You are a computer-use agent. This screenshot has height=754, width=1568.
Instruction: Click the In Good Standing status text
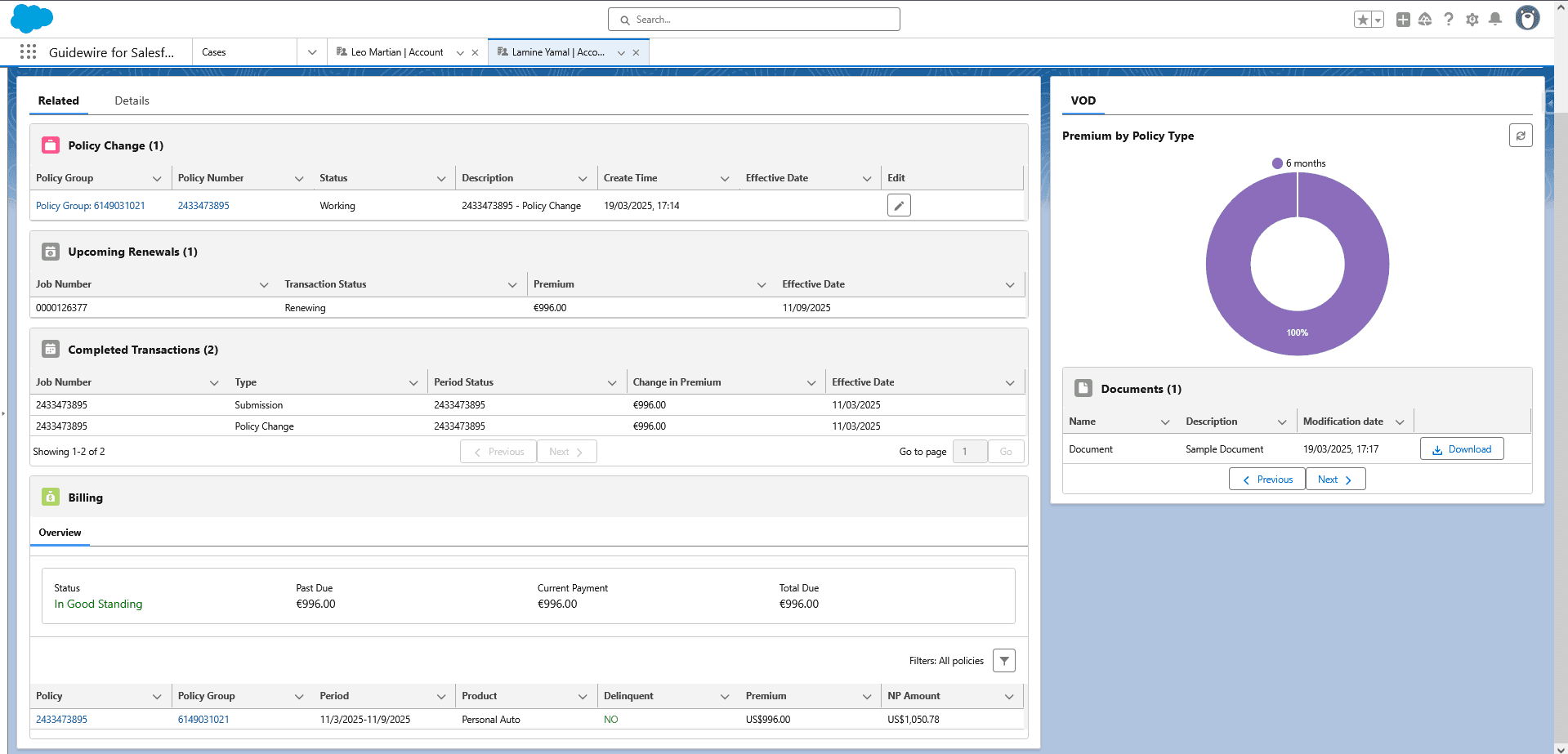[x=98, y=605]
